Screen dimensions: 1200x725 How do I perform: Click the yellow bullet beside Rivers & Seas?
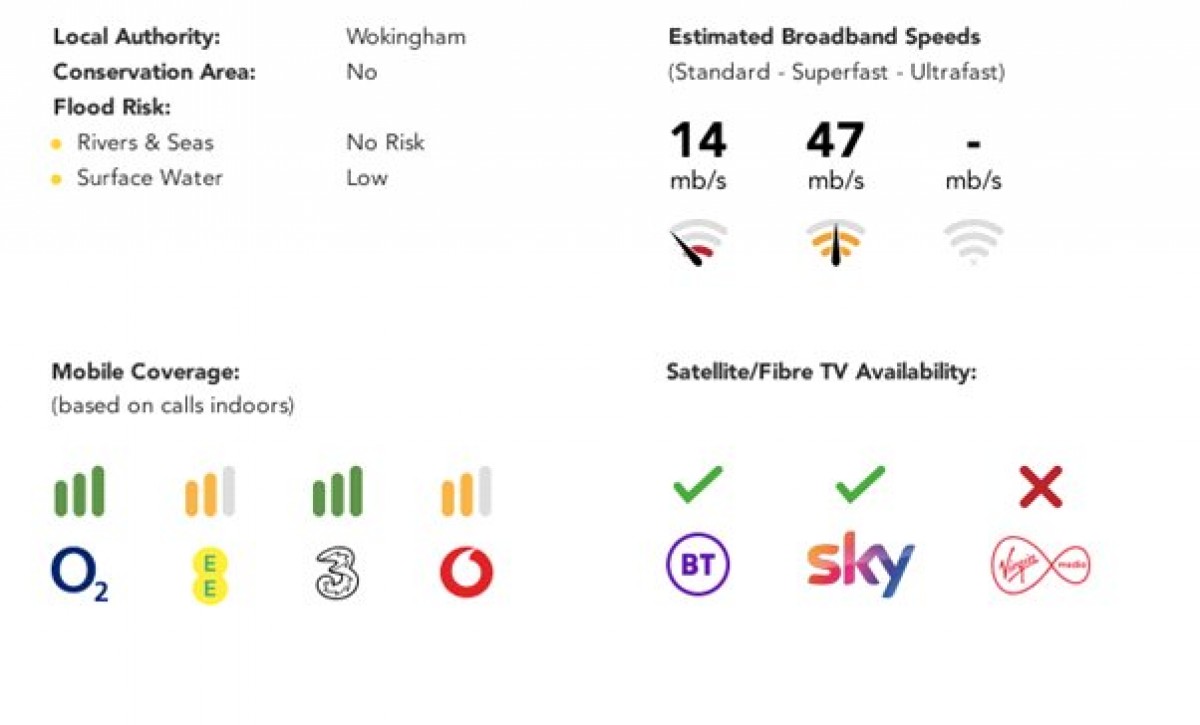57,145
